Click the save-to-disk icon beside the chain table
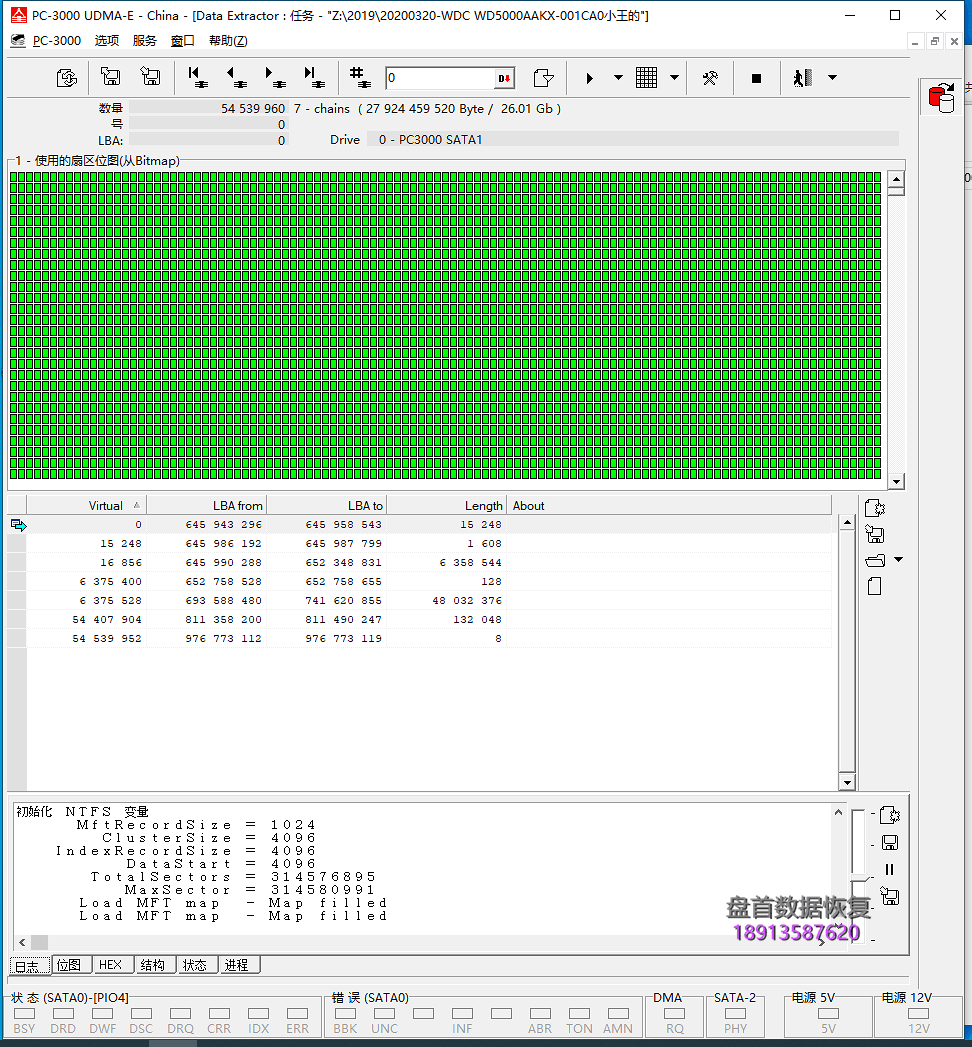 pos(875,534)
